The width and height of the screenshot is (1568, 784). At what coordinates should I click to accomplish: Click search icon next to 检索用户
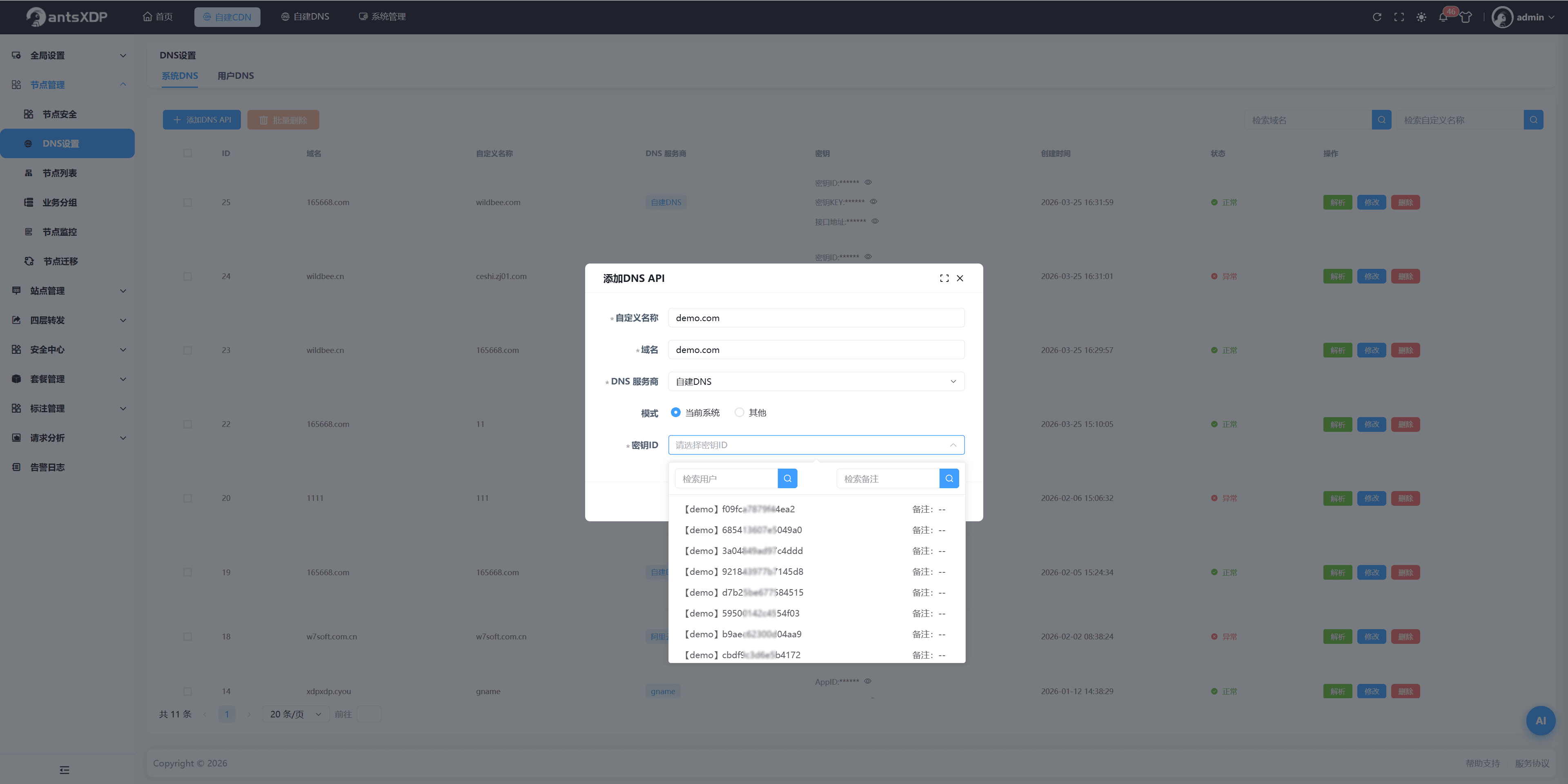click(787, 479)
